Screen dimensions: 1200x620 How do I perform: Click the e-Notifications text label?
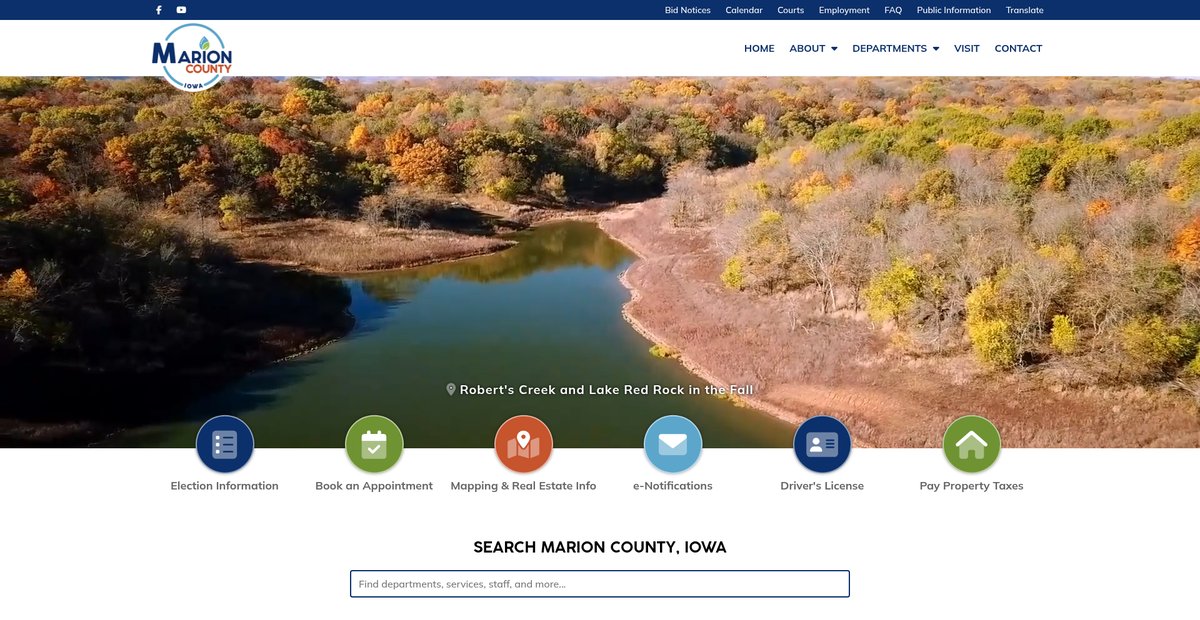pyautogui.click(x=673, y=486)
